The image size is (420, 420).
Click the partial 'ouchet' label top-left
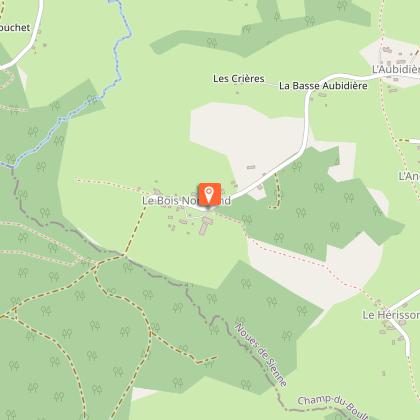point(15,27)
